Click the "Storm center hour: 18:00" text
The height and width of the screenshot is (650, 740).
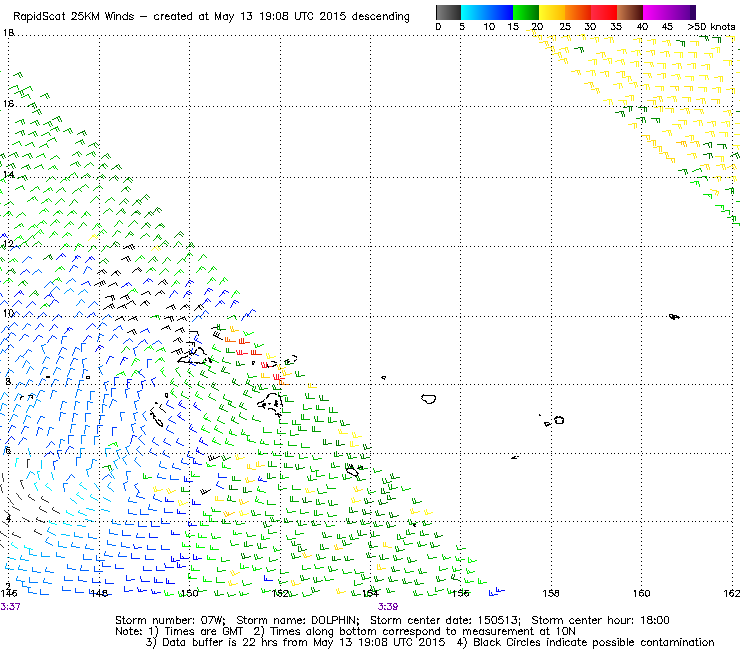click(600, 620)
